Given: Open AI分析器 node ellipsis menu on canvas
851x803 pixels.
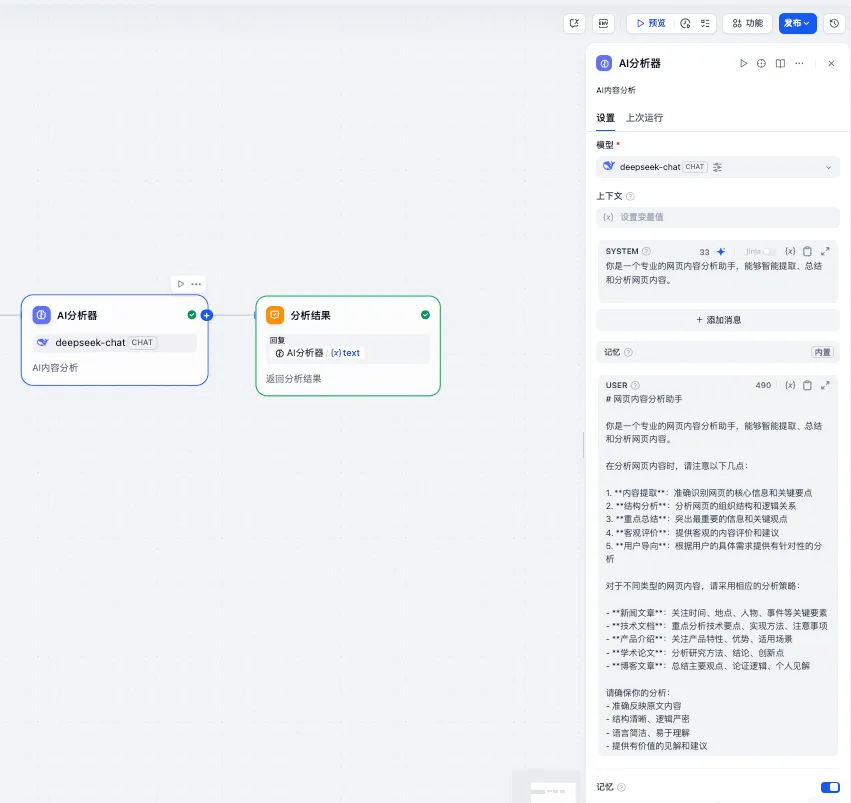Looking at the screenshot, I should 196,284.
